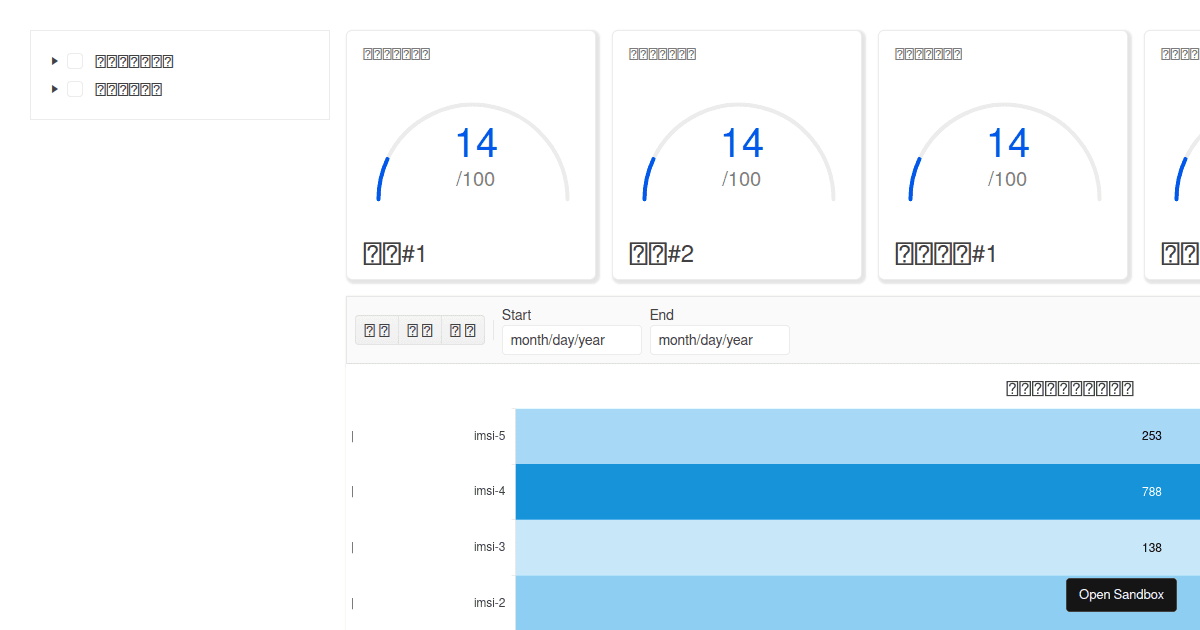Select the imsi-4 bar showing 788
The height and width of the screenshot is (630, 1200).
coord(850,491)
